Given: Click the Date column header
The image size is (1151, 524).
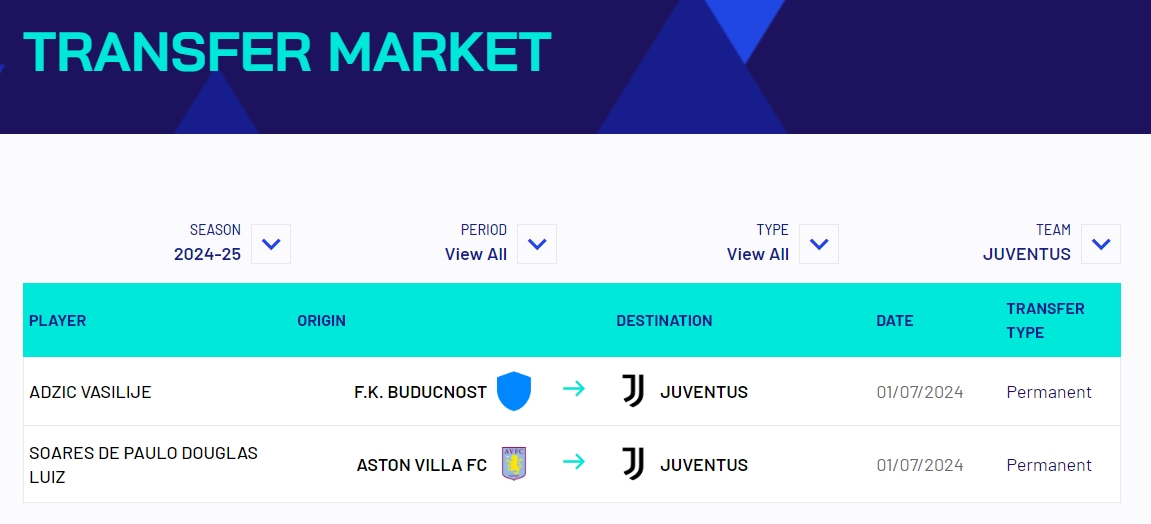Looking at the screenshot, I should (x=894, y=321).
